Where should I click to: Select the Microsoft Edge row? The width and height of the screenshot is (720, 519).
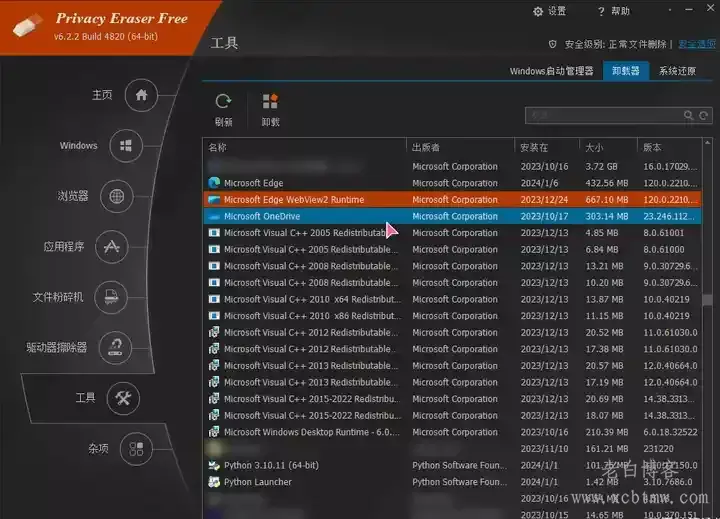(x=452, y=183)
